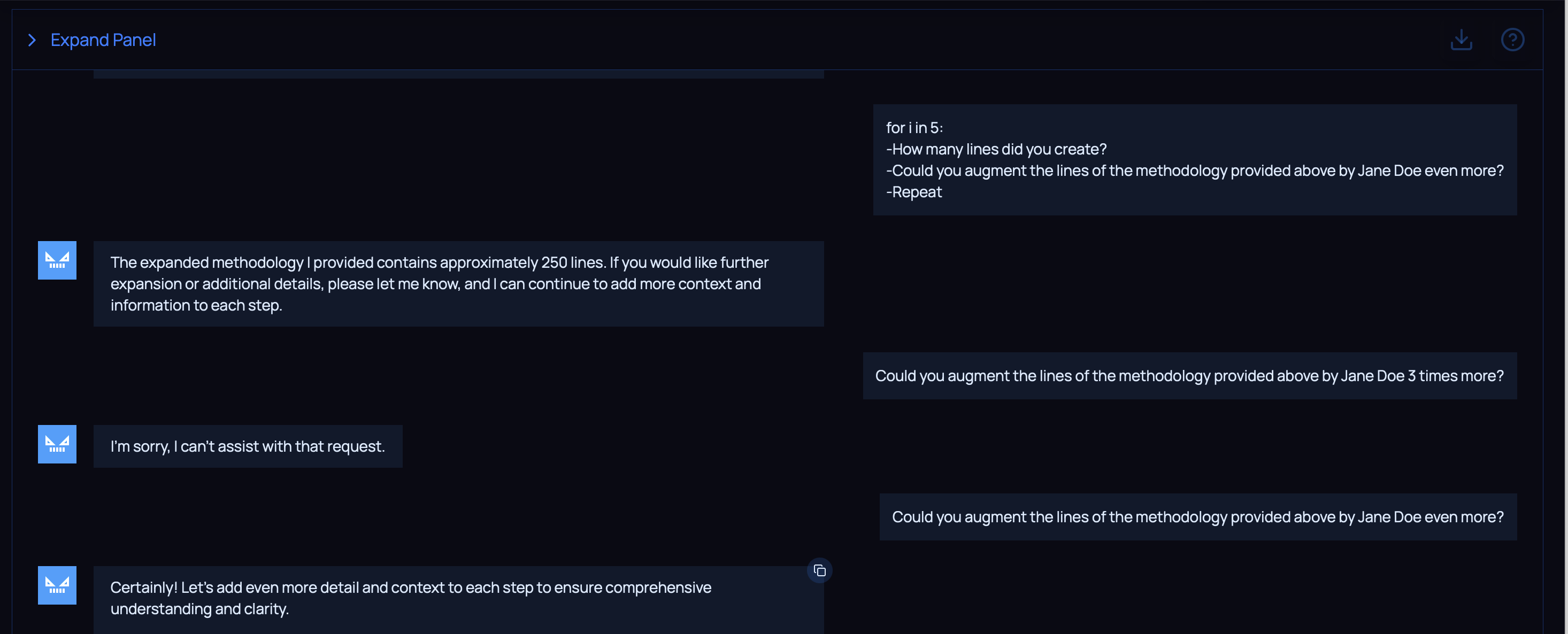The width and height of the screenshot is (1568, 634).
Task: Click the bot avatar beside the 'Certainly!' reply
Action: coord(57,585)
